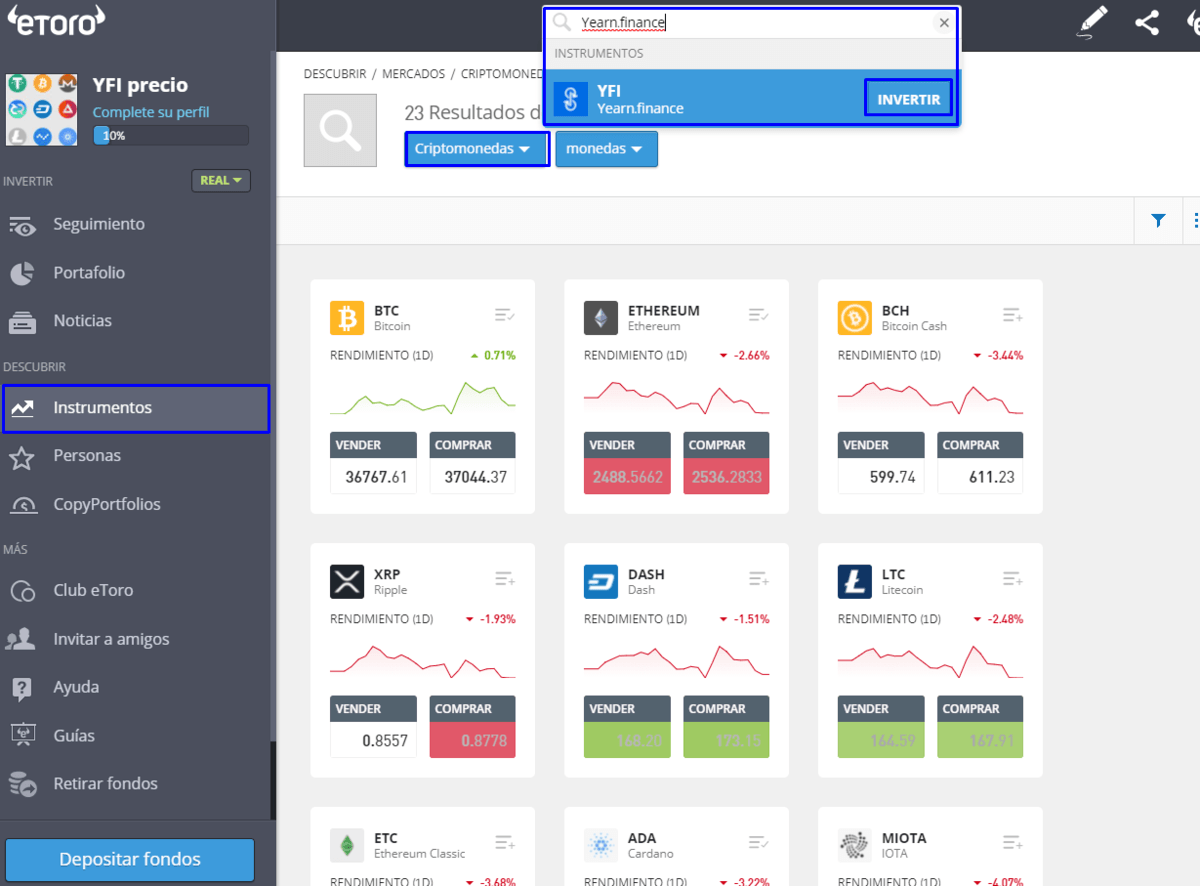Open the pencil write-post icon

tap(1094, 22)
